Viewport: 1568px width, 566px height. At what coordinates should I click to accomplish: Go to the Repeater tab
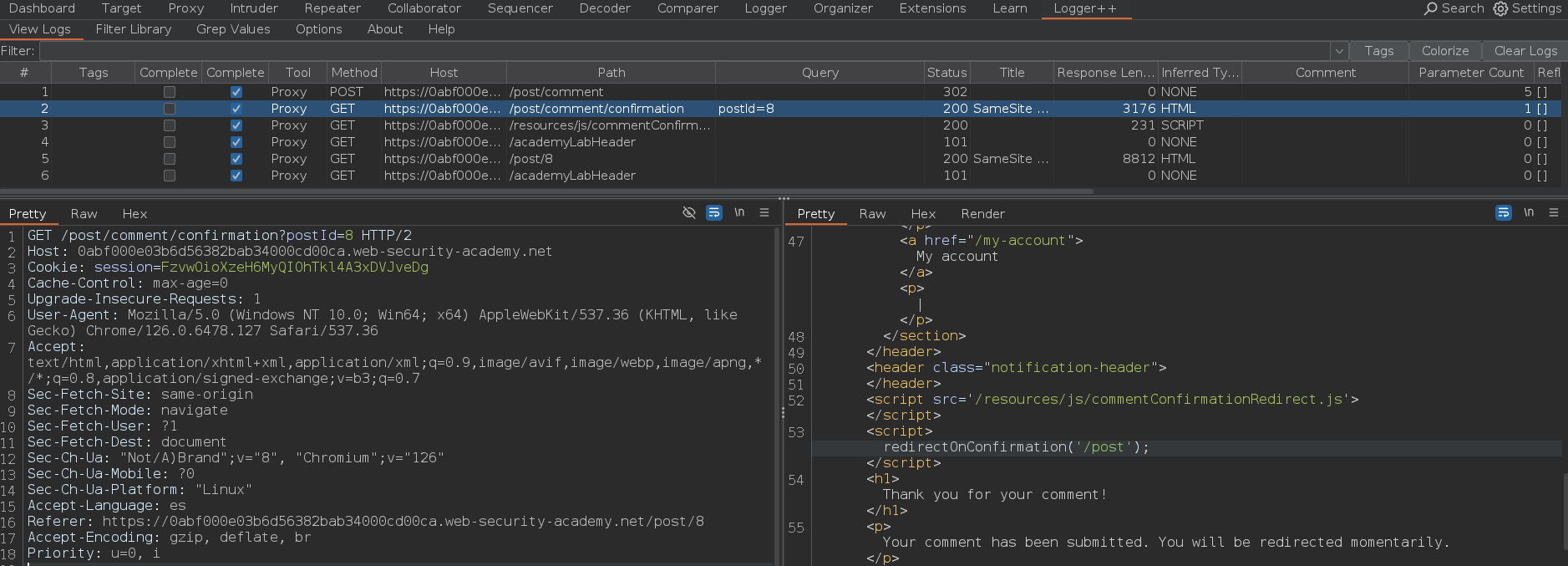click(332, 8)
